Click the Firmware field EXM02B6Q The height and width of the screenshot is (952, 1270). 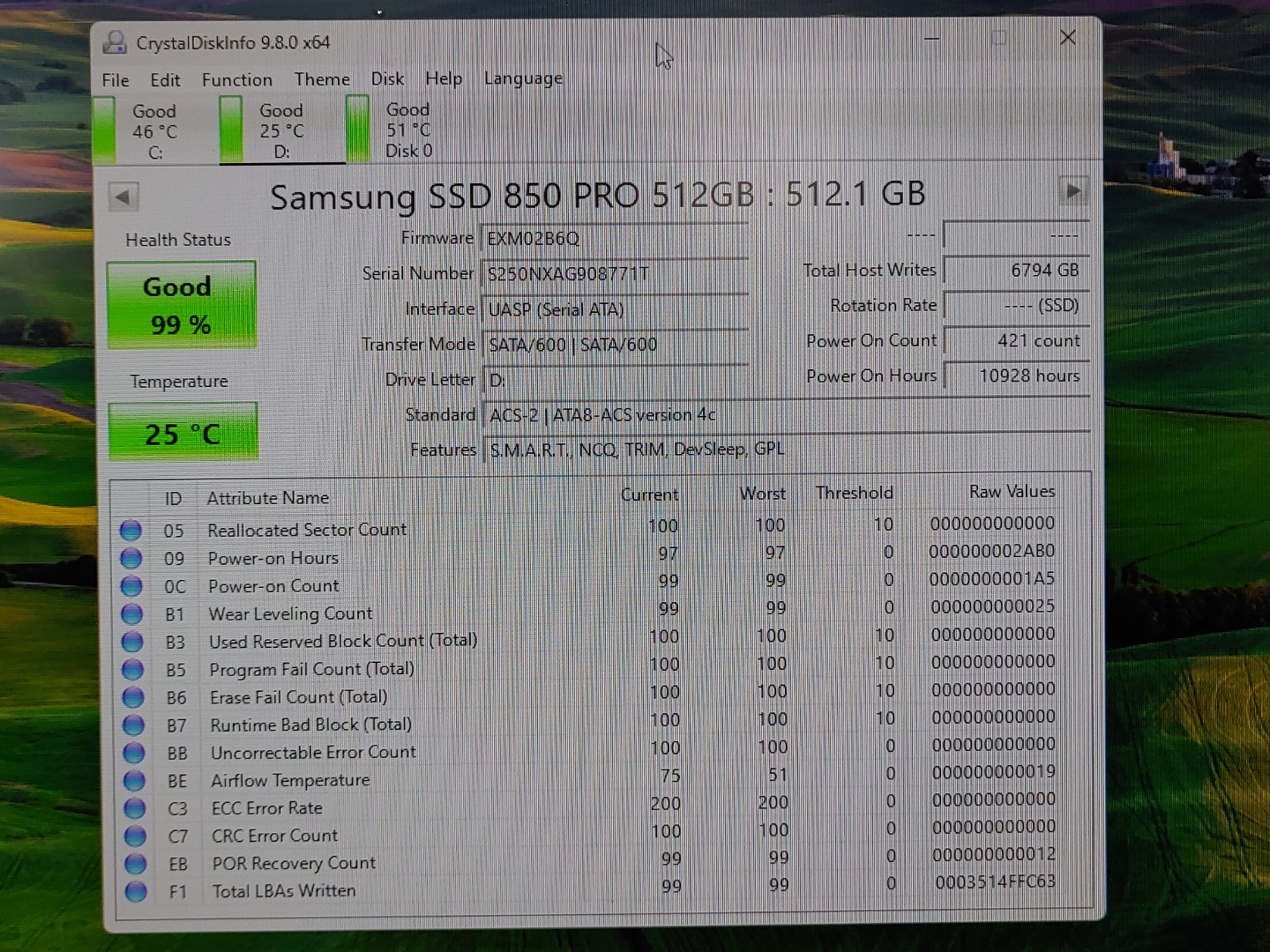pos(614,238)
